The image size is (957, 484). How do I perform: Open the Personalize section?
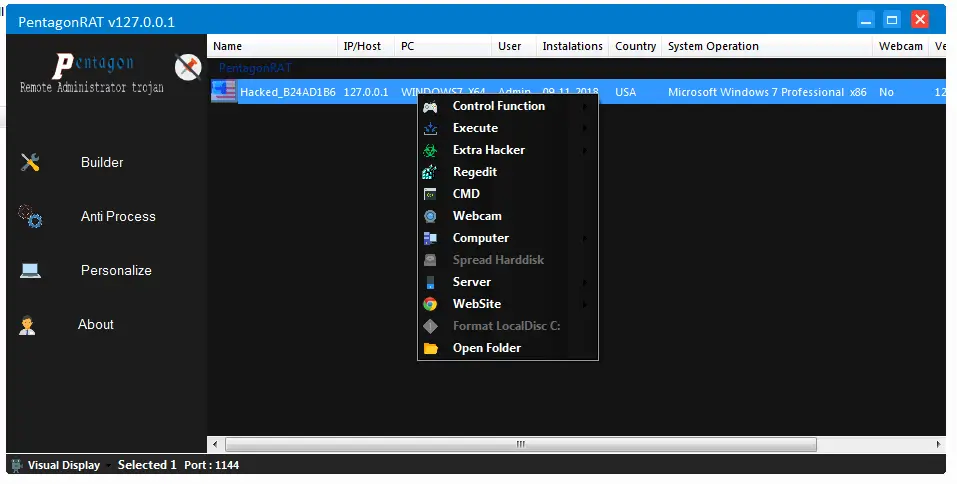(116, 270)
